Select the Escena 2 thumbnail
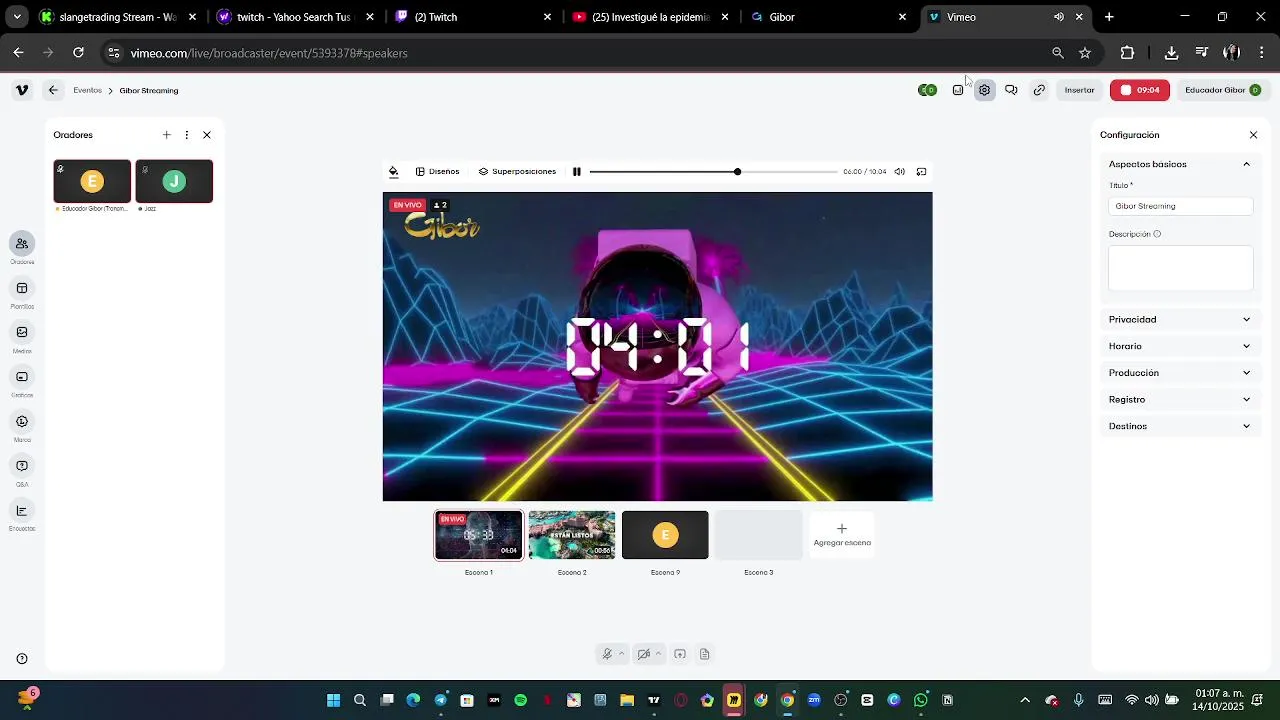 coord(572,535)
